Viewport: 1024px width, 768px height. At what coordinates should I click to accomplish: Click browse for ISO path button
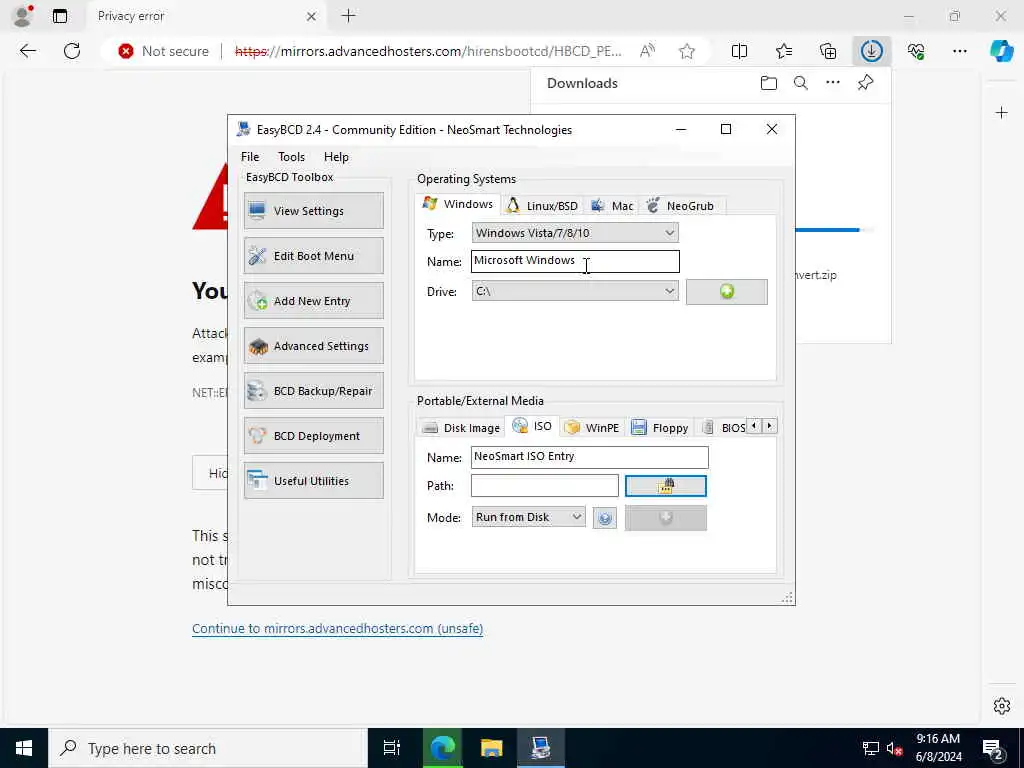click(665, 485)
